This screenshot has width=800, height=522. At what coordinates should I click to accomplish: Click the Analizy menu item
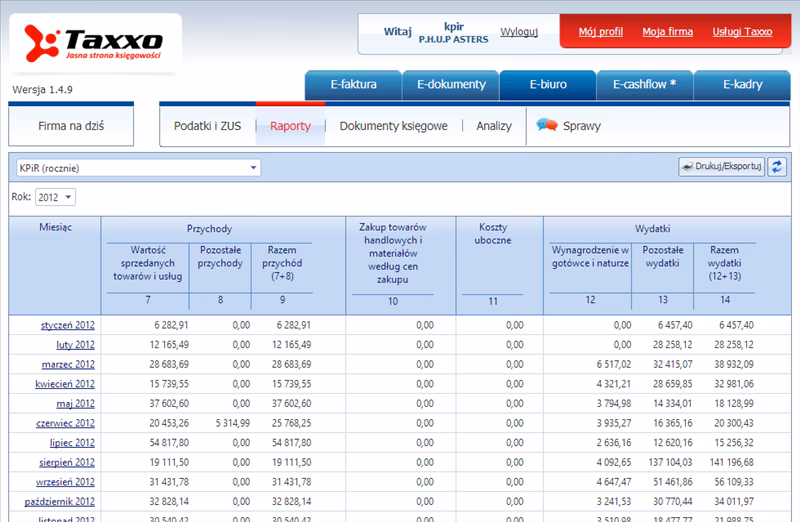tap(494, 127)
